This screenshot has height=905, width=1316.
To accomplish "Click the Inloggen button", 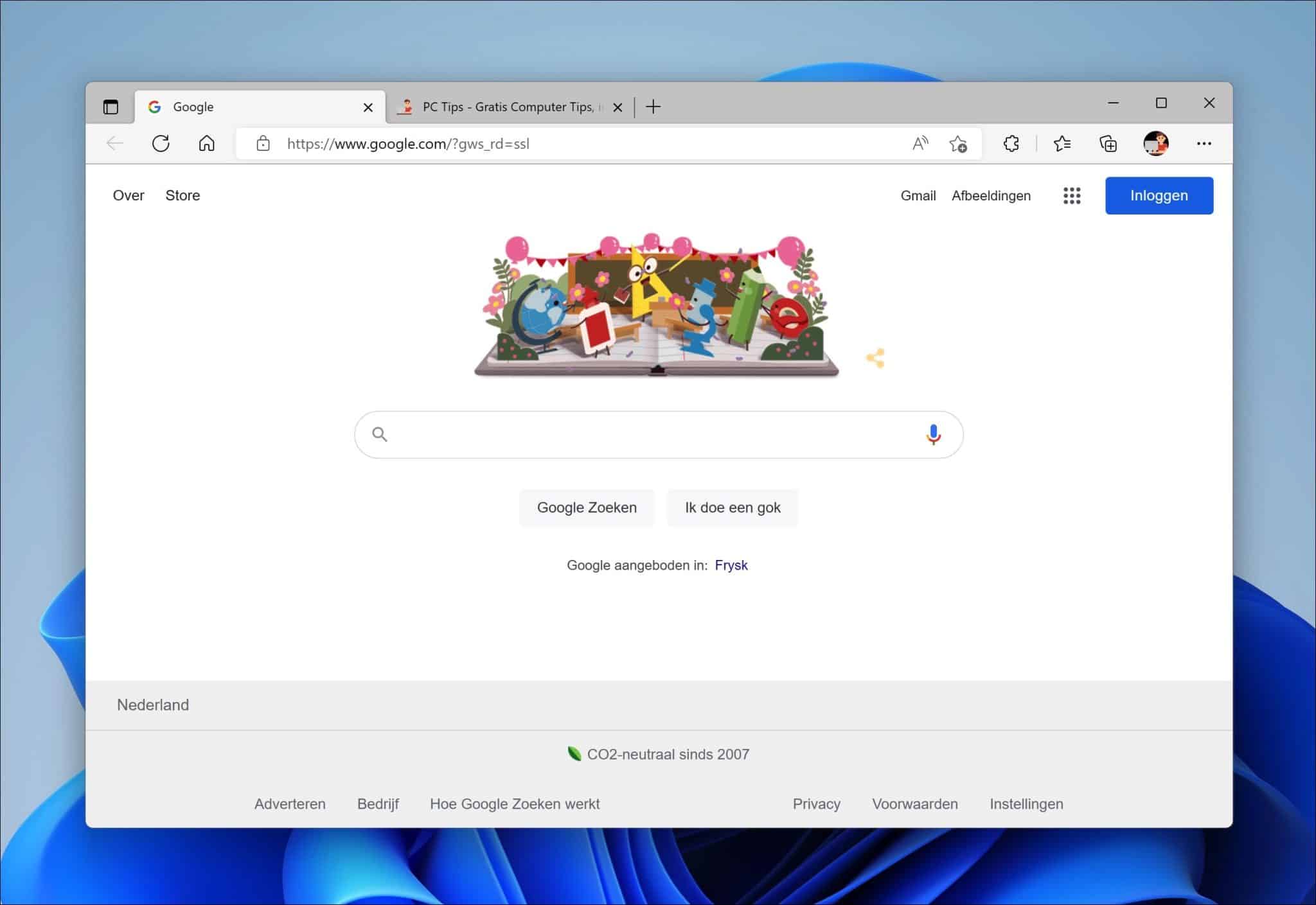I will 1159,195.
